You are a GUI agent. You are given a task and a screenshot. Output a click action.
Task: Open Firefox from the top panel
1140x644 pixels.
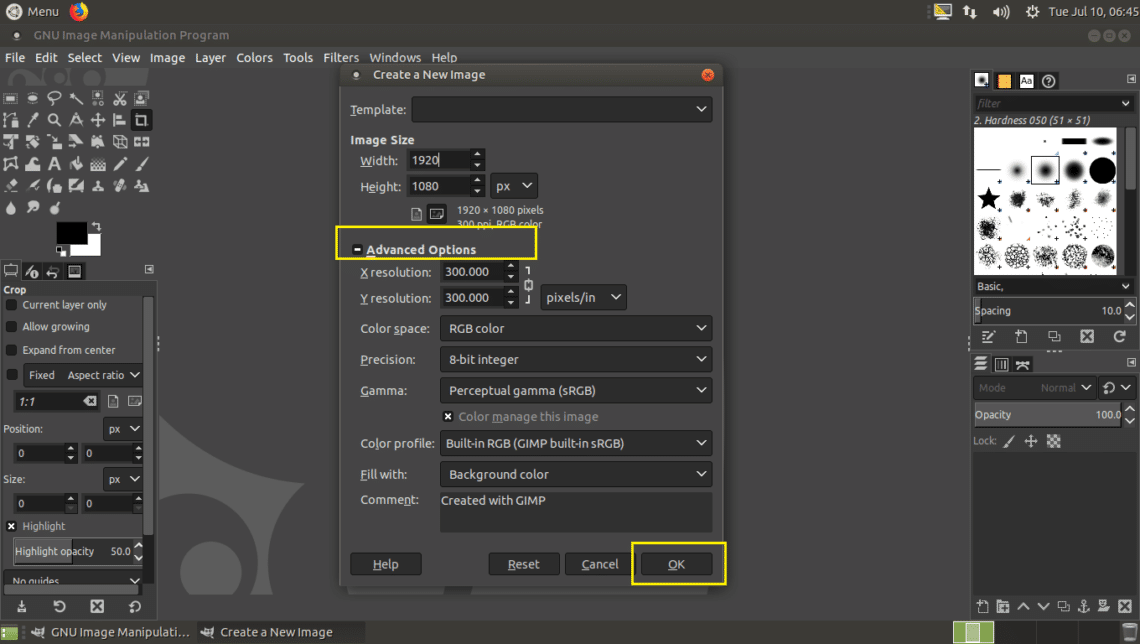pos(79,11)
